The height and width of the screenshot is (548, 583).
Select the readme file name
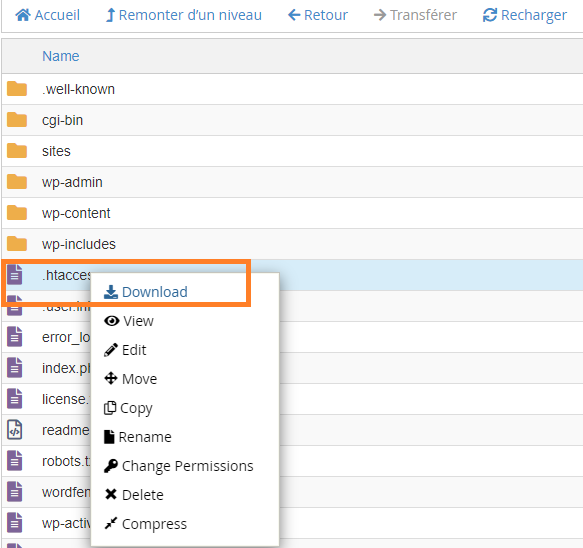pyautogui.click(x=66, y=430)
